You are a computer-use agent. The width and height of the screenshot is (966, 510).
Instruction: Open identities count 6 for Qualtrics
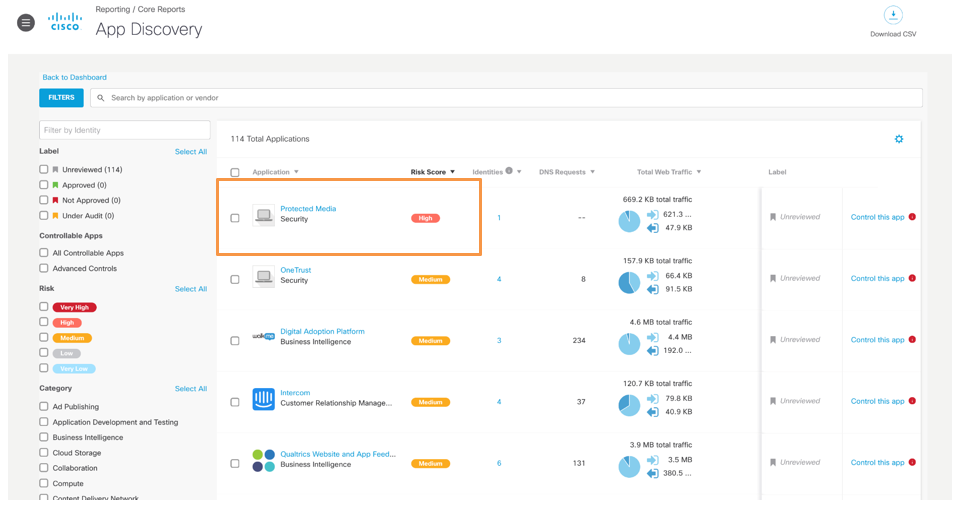(x=499, y=463)
